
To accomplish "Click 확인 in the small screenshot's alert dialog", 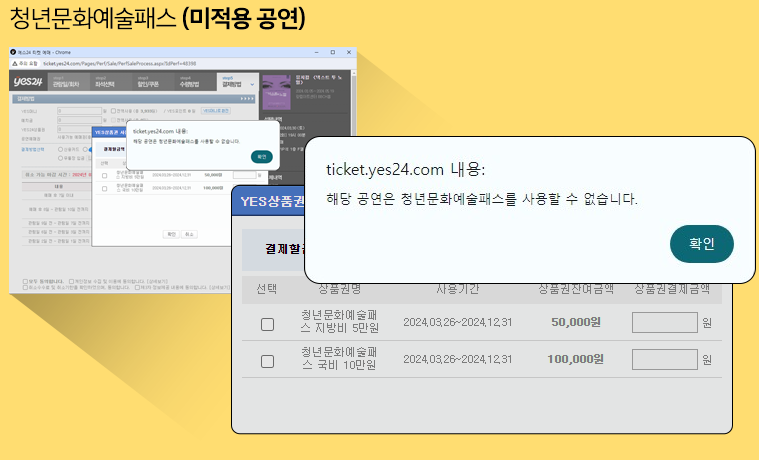I will coord(262,157).
